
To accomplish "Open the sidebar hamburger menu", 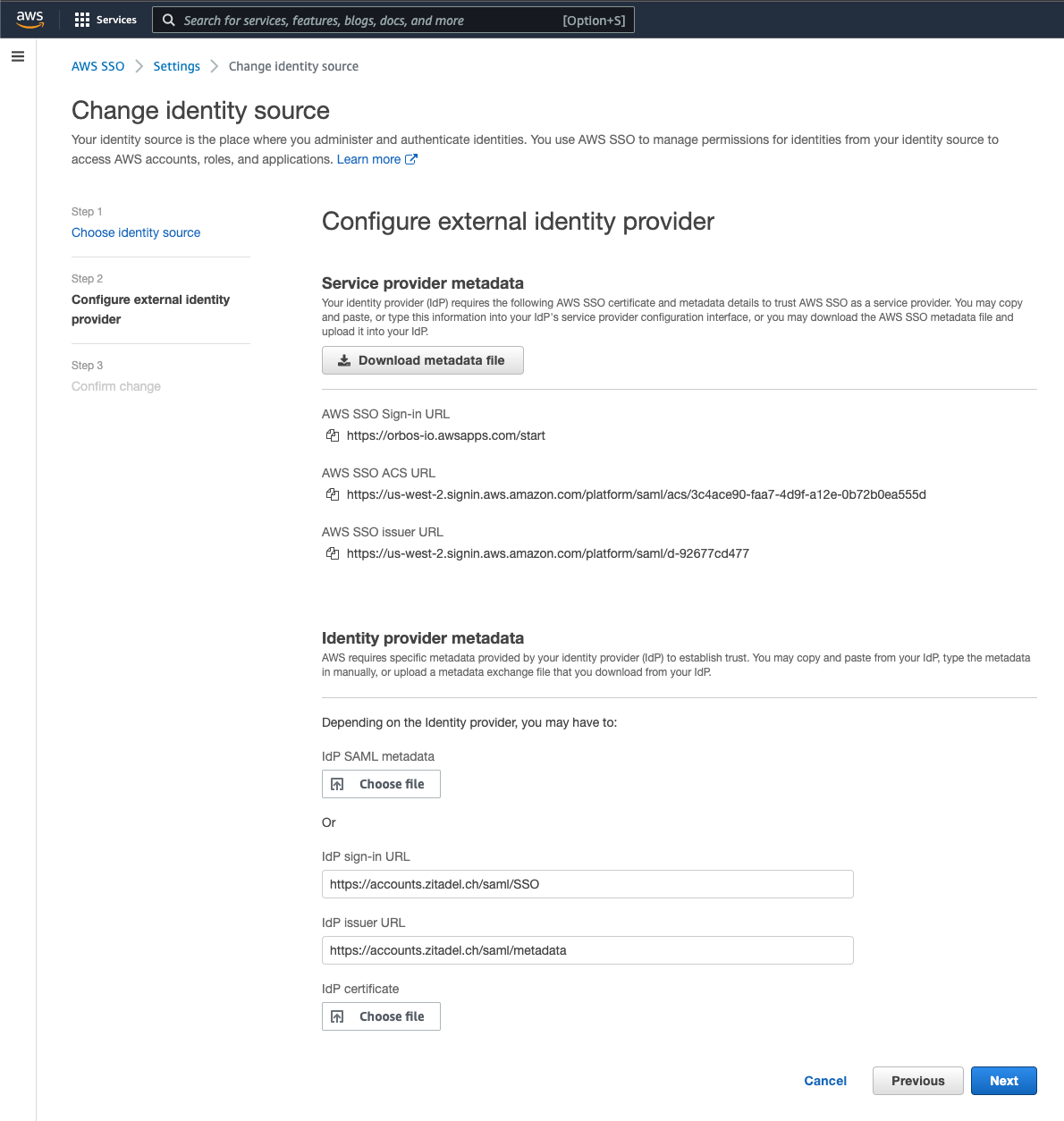I will click(x=18, y=55).
